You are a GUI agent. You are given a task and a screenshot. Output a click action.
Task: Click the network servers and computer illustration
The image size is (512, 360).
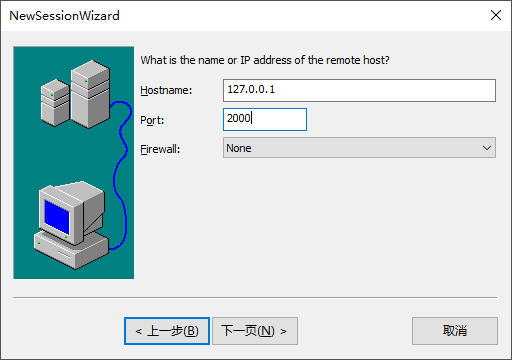74,163
